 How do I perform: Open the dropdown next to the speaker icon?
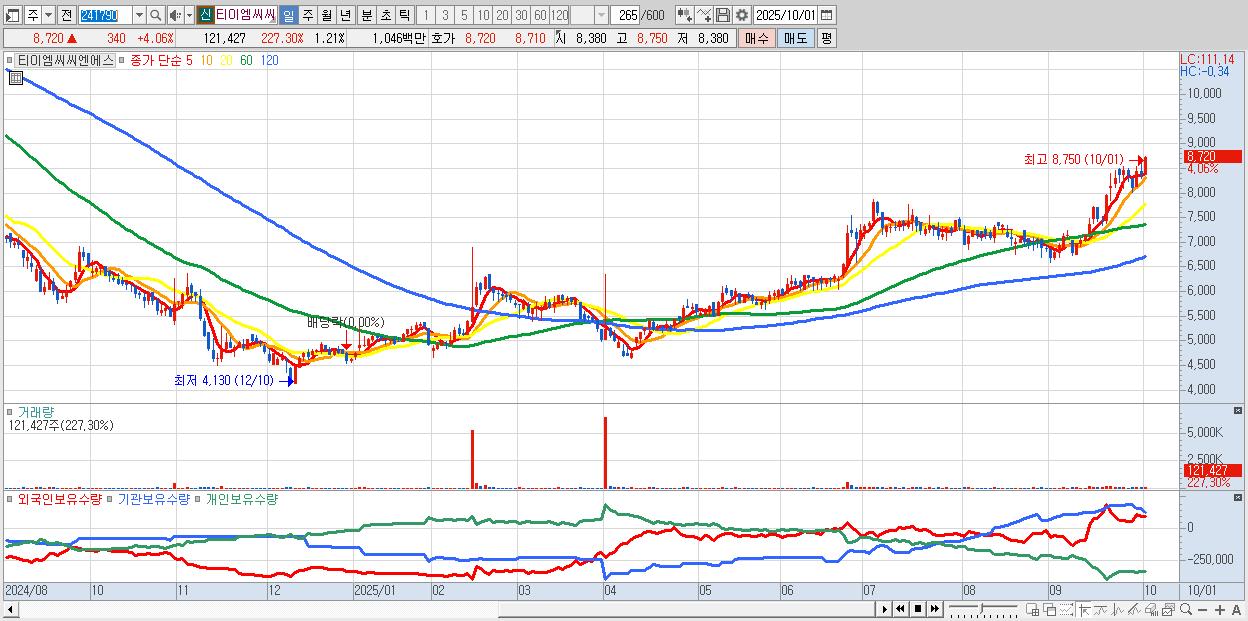[x=189, y=15]
